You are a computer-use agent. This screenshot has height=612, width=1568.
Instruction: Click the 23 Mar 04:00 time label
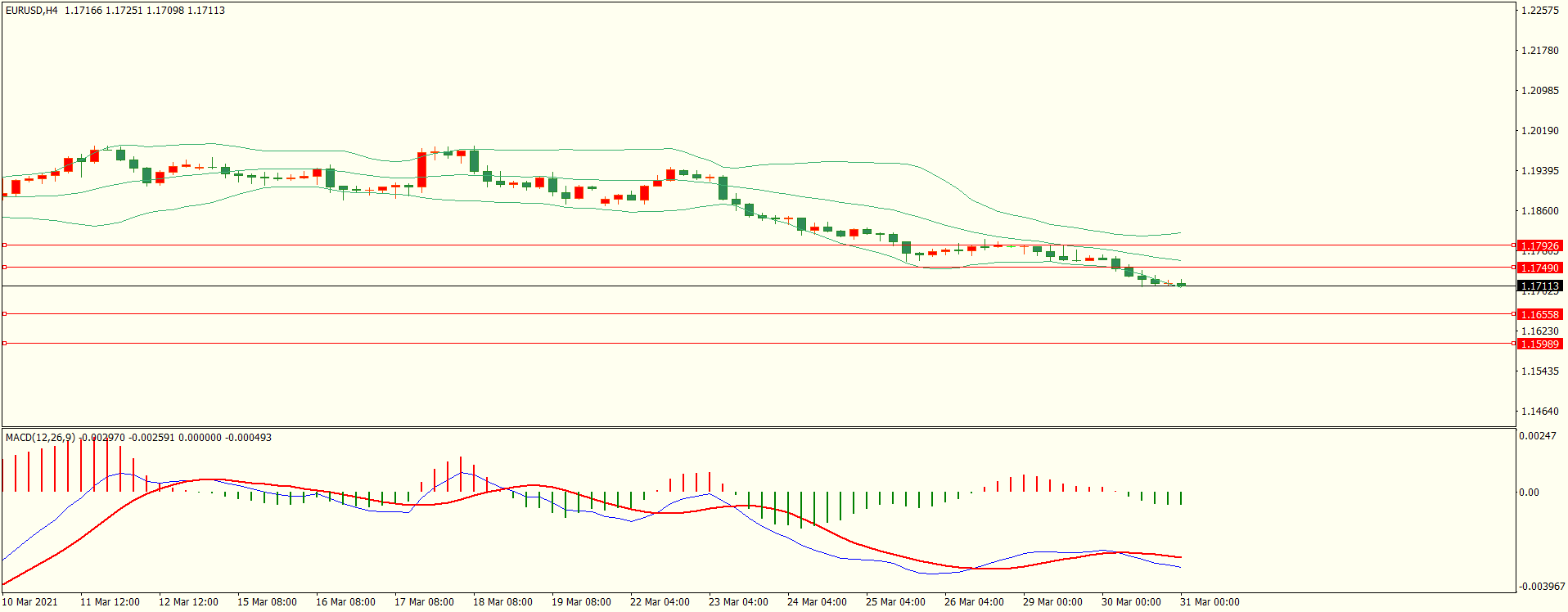click(738, 602)
